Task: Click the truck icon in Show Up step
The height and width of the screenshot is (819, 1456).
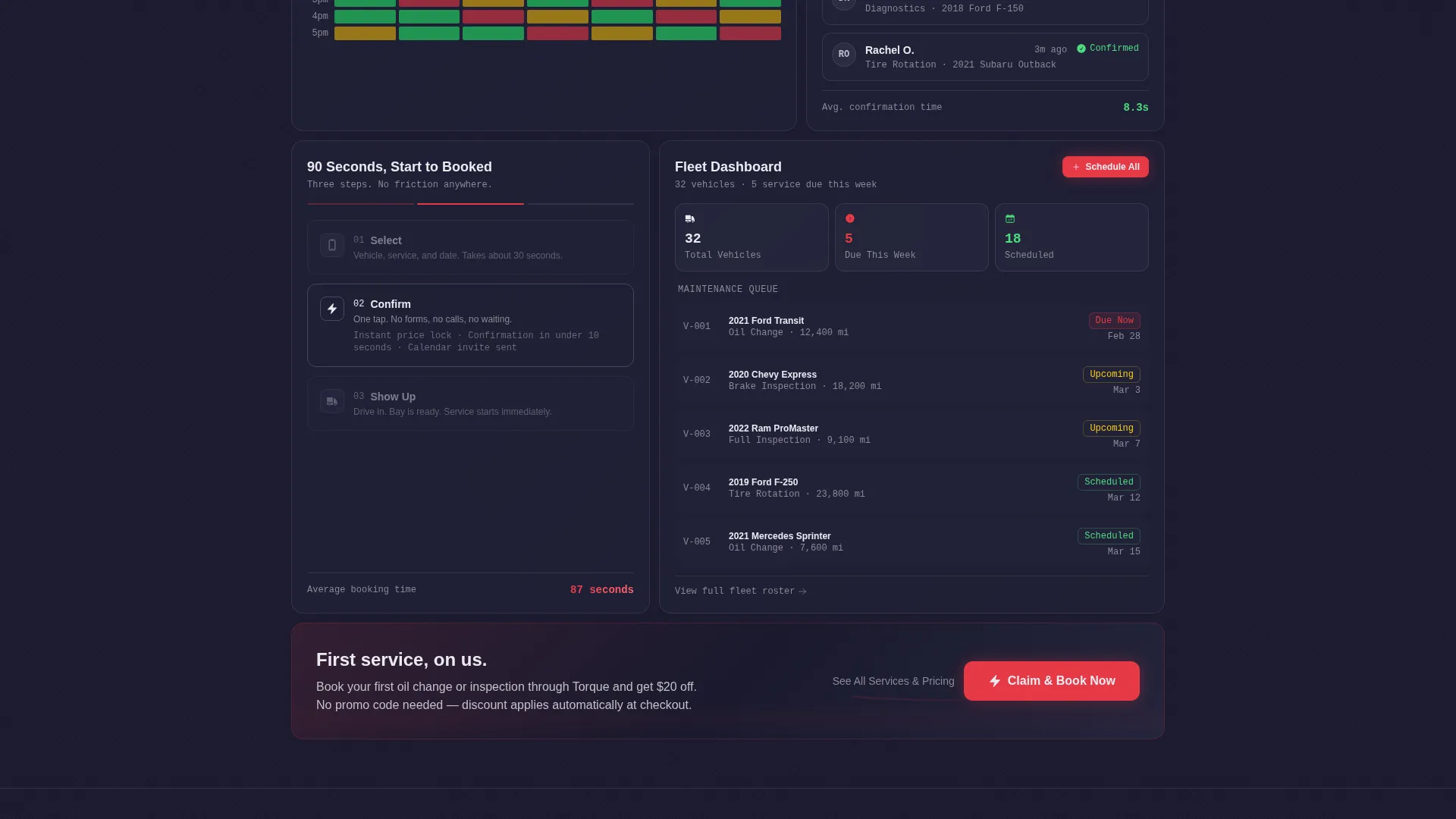Action: click(332, 401)
